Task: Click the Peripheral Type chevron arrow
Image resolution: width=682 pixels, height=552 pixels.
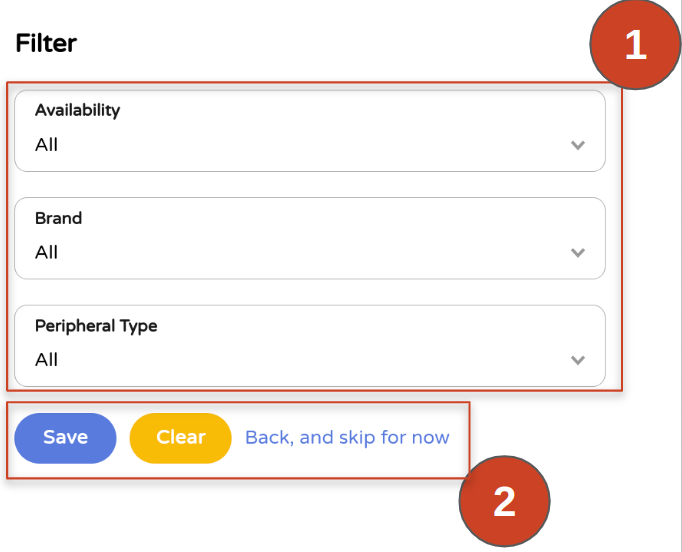Action: click(x=577, y=360)
